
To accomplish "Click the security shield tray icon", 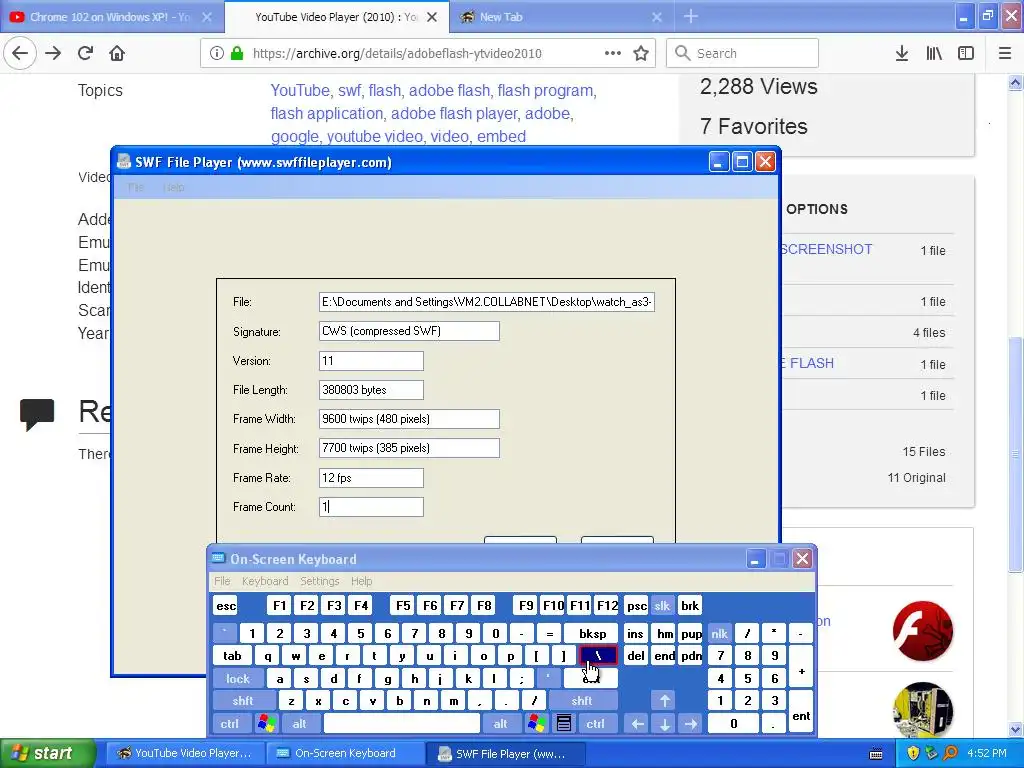I will (x=913, y=753).
